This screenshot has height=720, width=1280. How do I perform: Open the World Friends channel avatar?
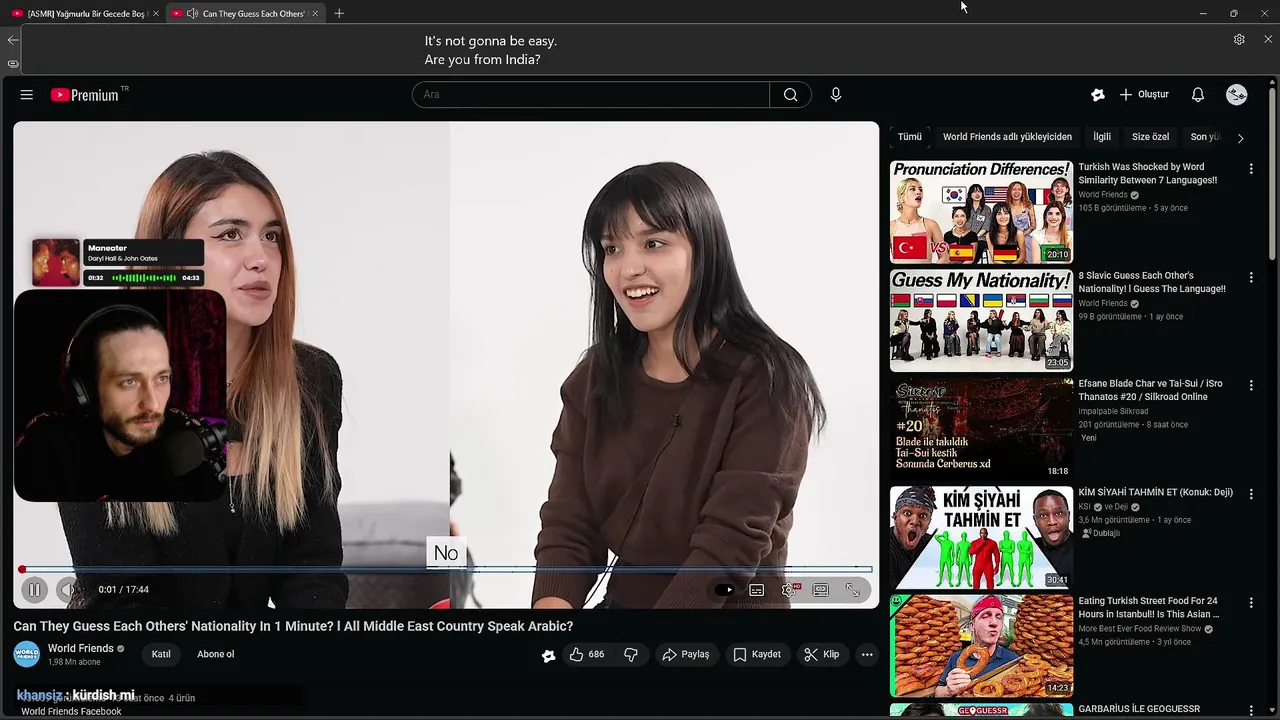27,655
